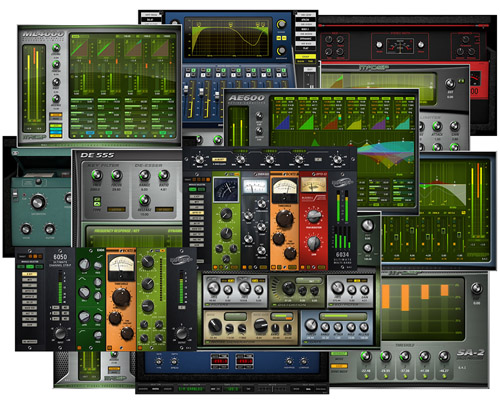The image size is (500, 406).
Task: Click the right red numeric display on bottom blue plugin
Action: click(244, 361)
